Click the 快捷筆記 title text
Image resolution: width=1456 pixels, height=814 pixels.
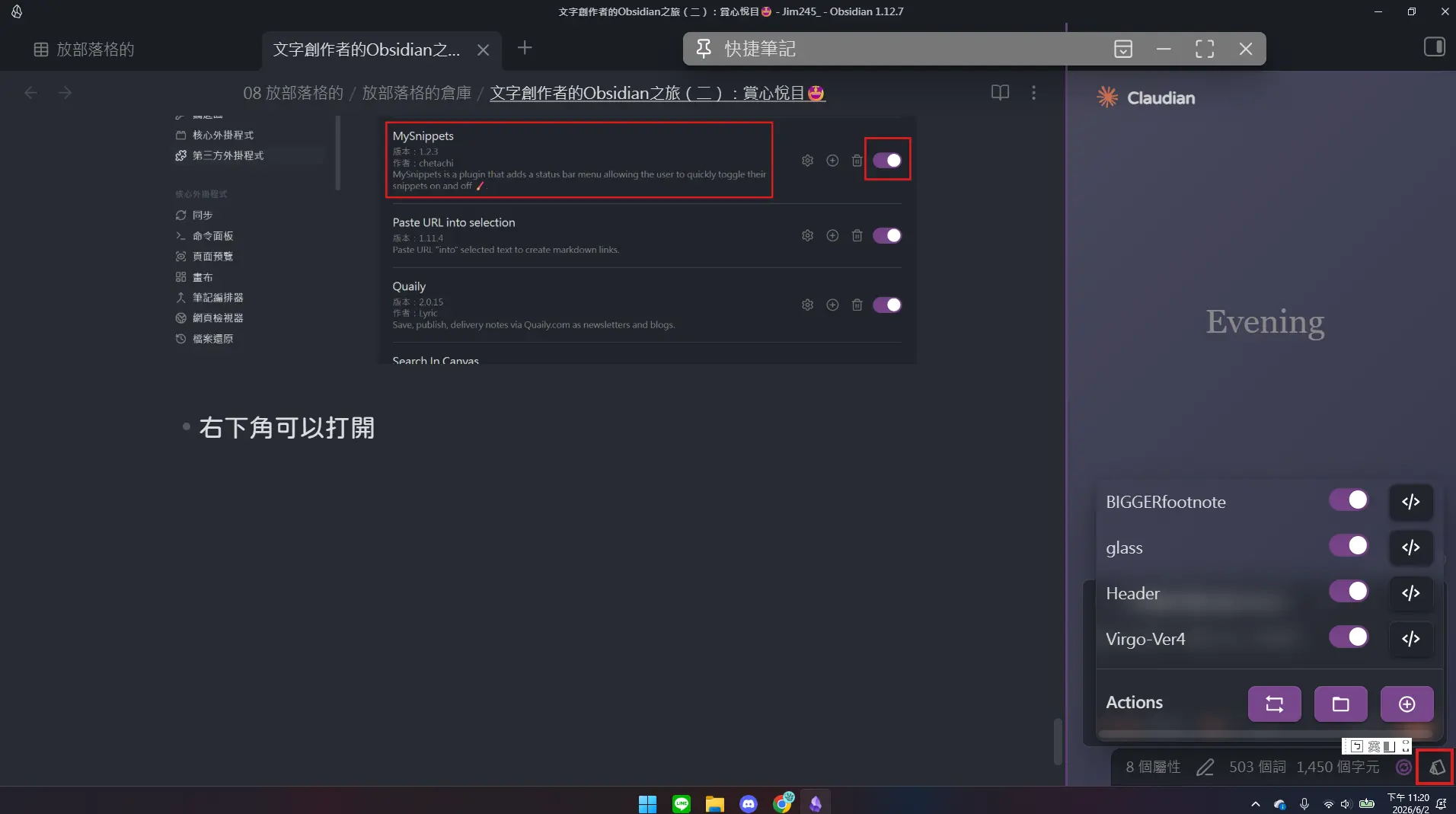tap(760, 49)
